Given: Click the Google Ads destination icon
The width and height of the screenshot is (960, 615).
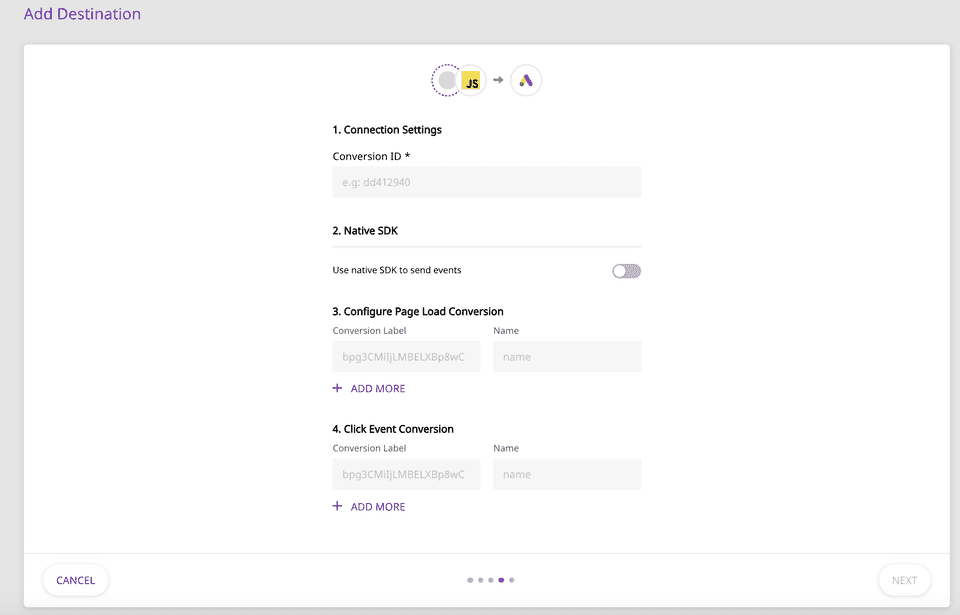Looking at the screenshot, I should 526,81.
